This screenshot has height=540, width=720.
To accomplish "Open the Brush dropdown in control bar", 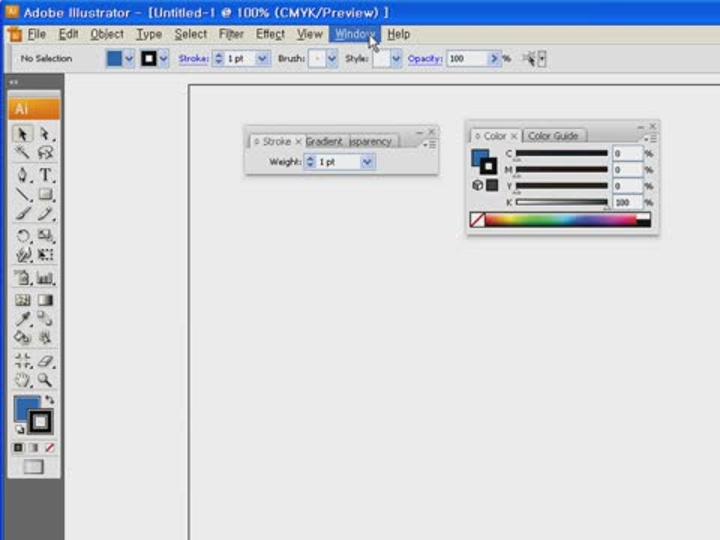I will [x=332, y=59].
